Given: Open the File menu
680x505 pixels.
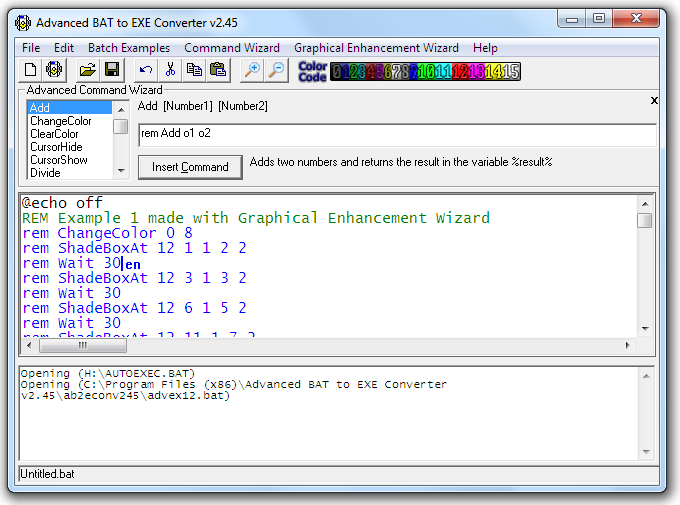Looking at the screenshot, I should click(31, 48).
